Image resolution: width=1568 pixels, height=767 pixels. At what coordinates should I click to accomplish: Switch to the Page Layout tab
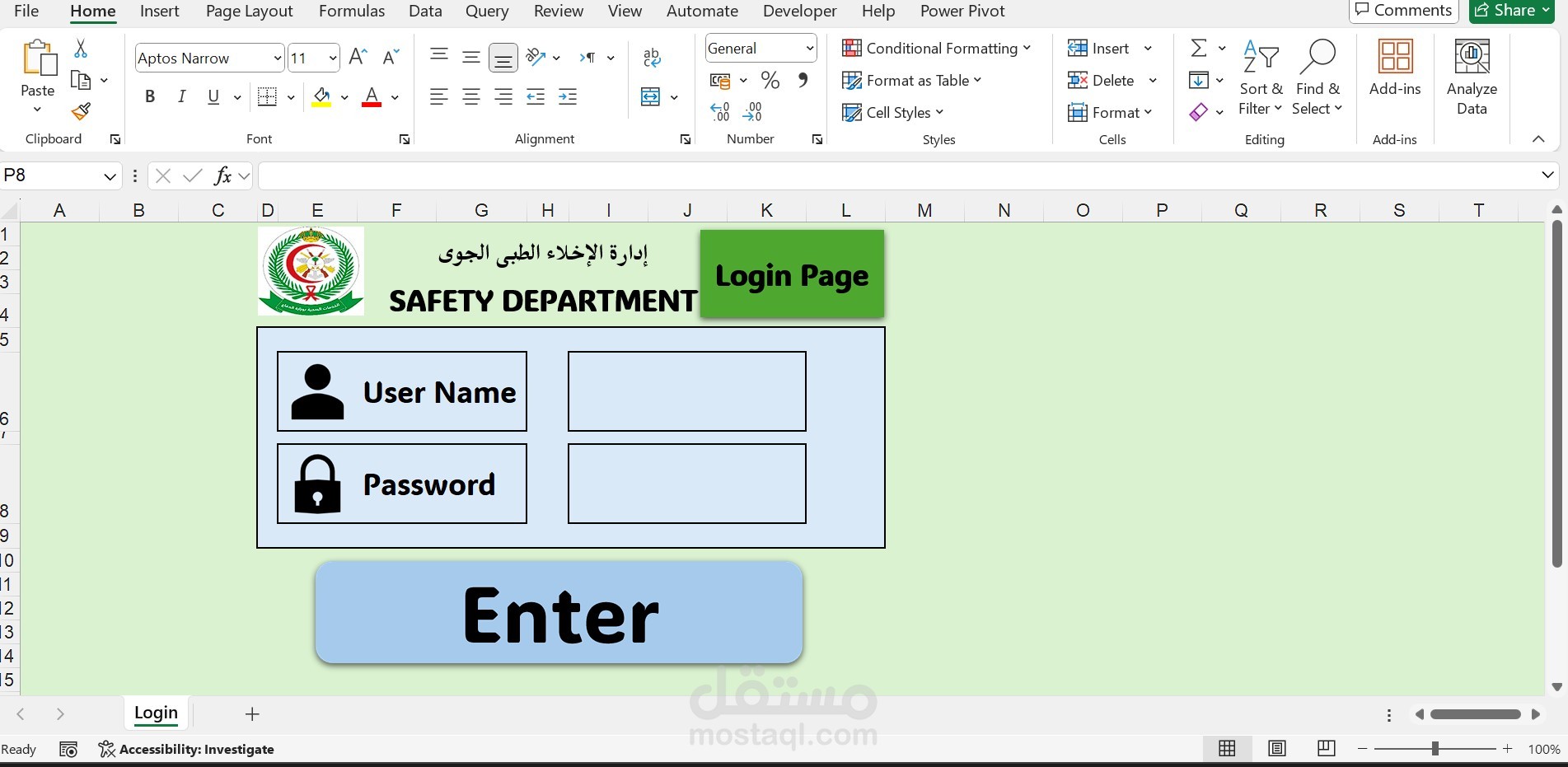point(249,12)
